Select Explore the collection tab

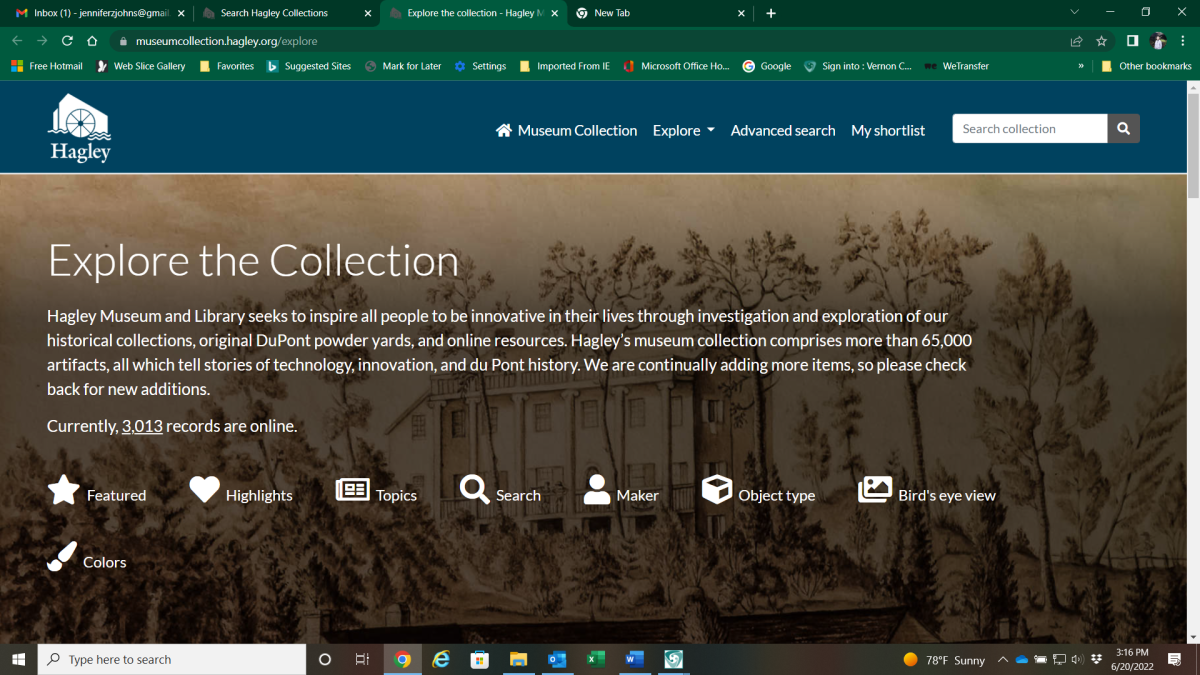point(474,13)
